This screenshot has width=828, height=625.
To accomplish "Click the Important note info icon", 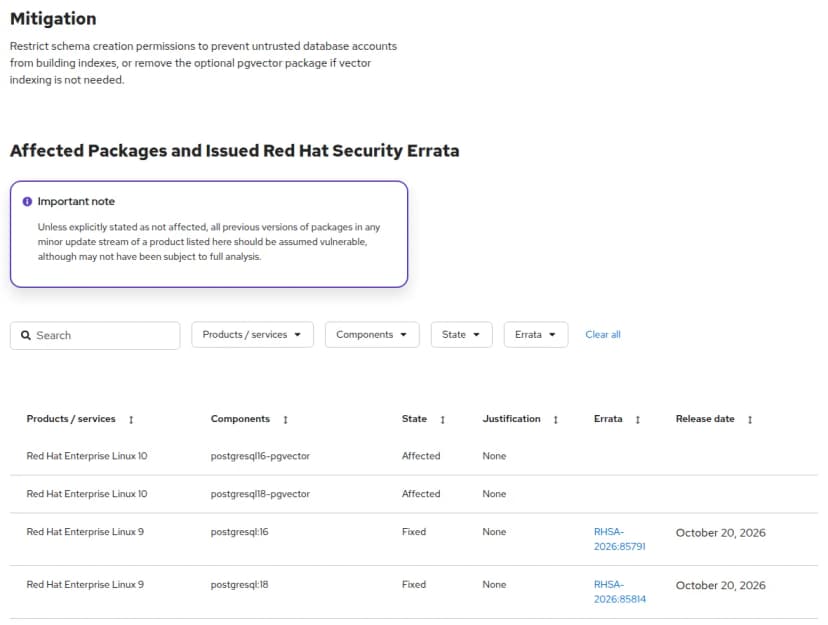I will 27,202.
